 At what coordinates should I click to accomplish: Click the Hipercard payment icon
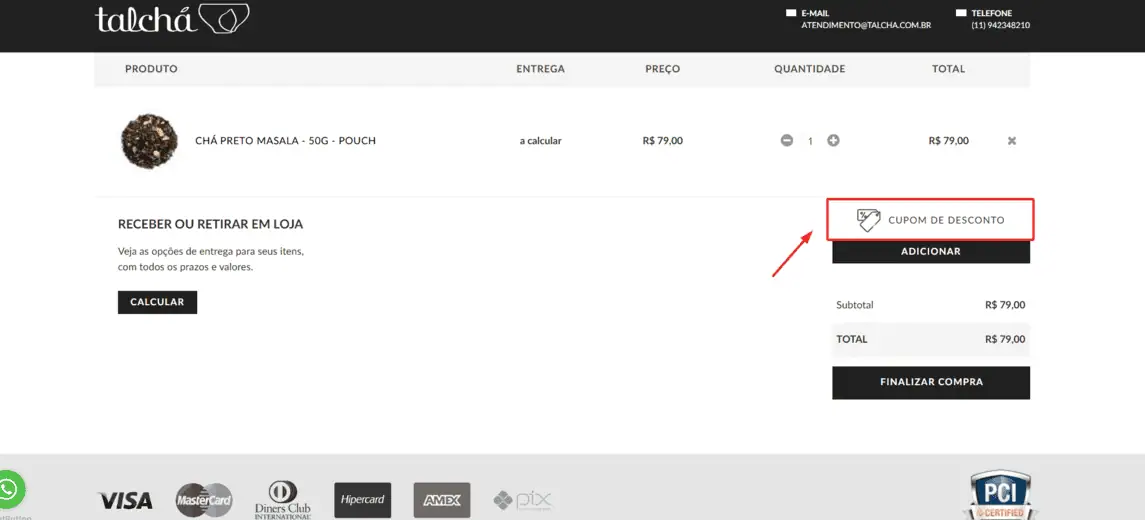pyautogui.click(x=362, y=500)
